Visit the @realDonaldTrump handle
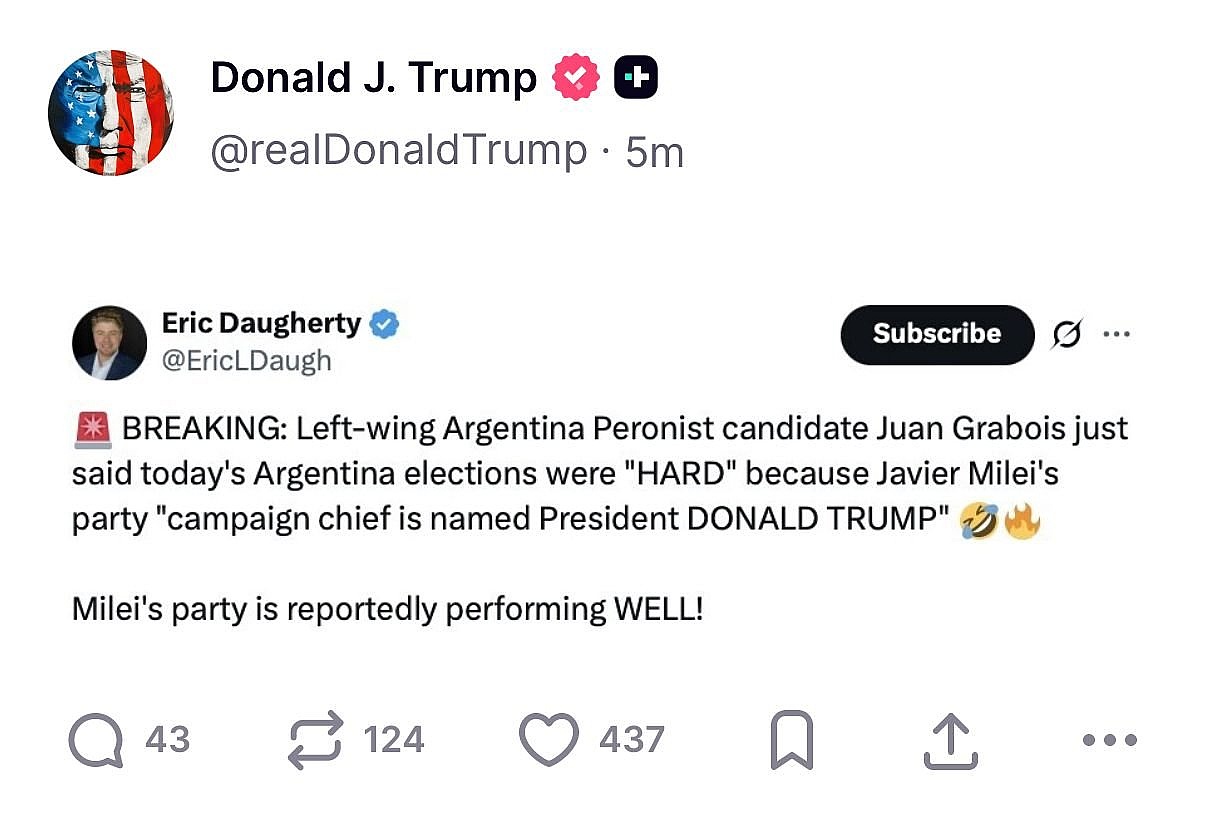The height and width of the screenshot is (829, 1206). click(x=398, y=151)
